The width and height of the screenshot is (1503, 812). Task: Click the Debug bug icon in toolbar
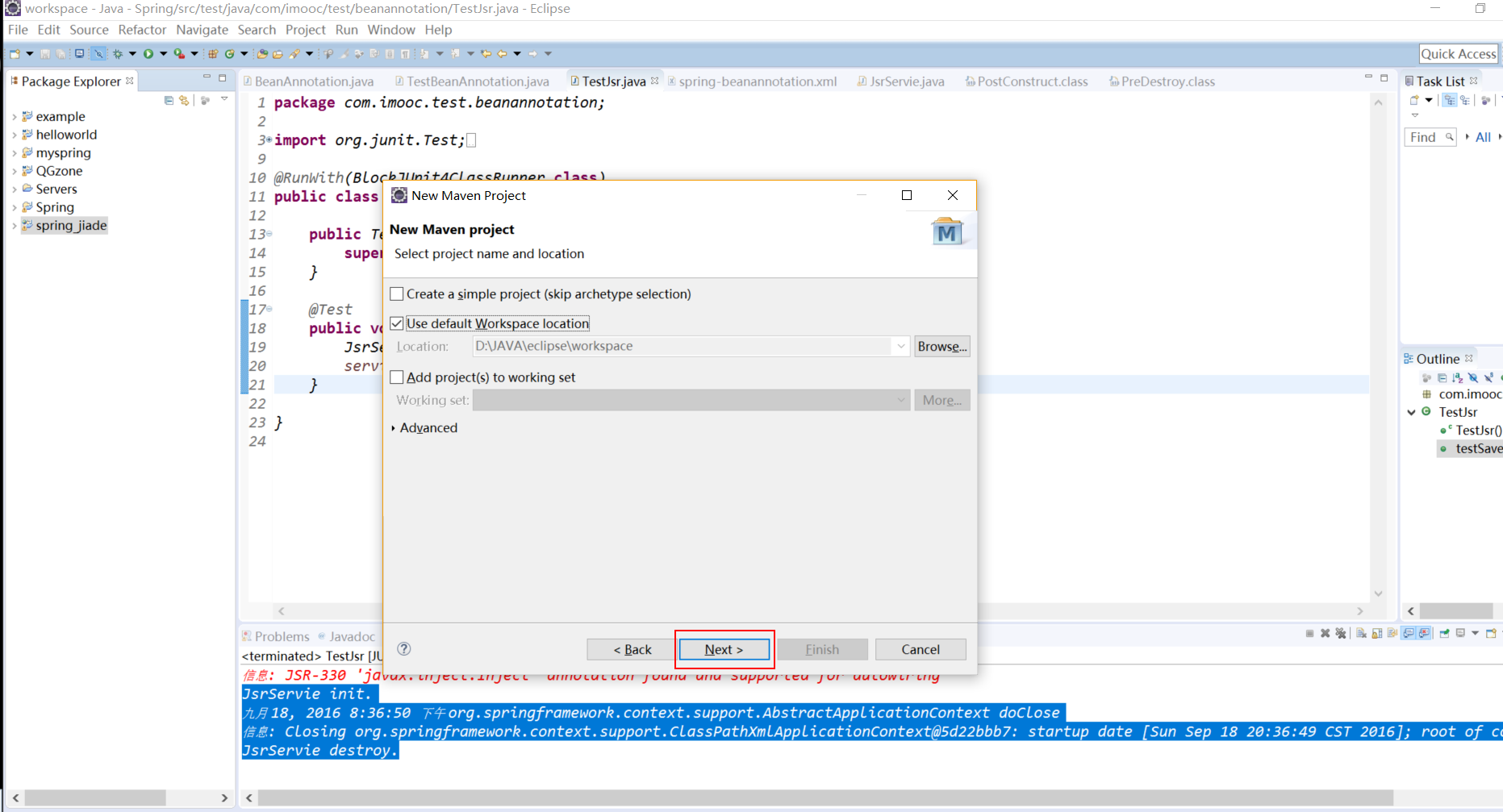118,54
